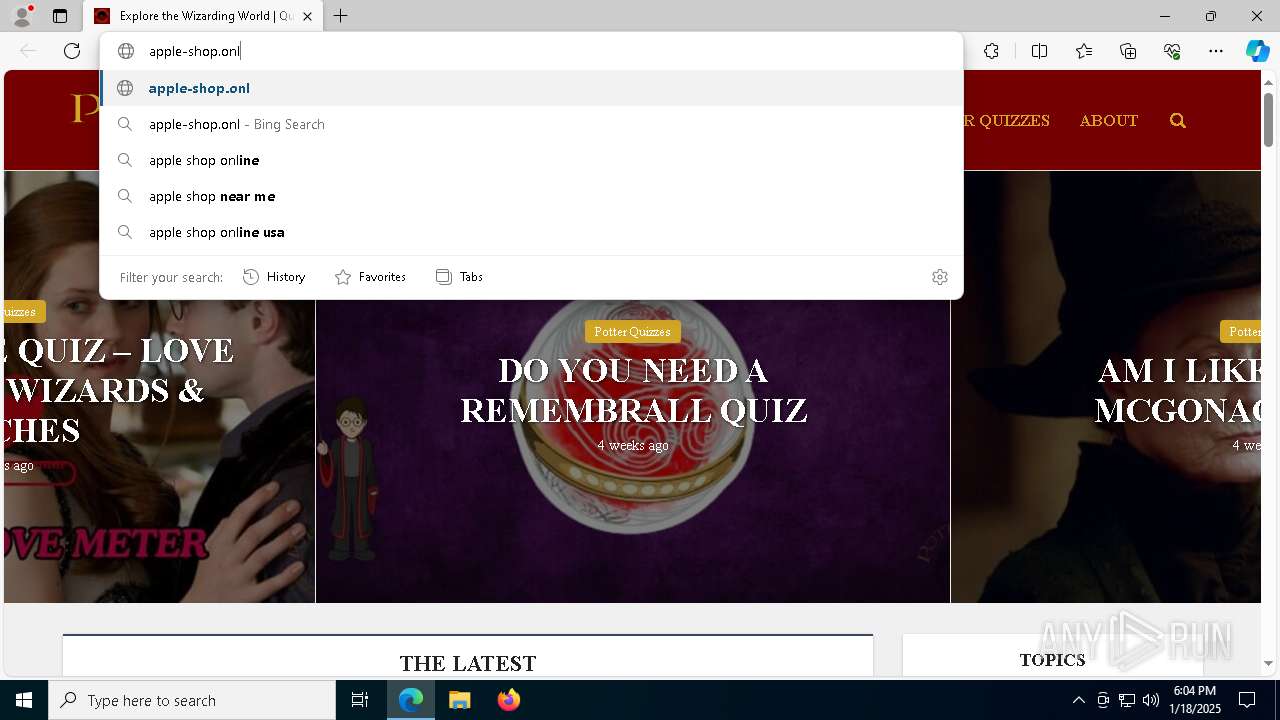
Task: Open a new tab with the plus button
Action: 341,16
